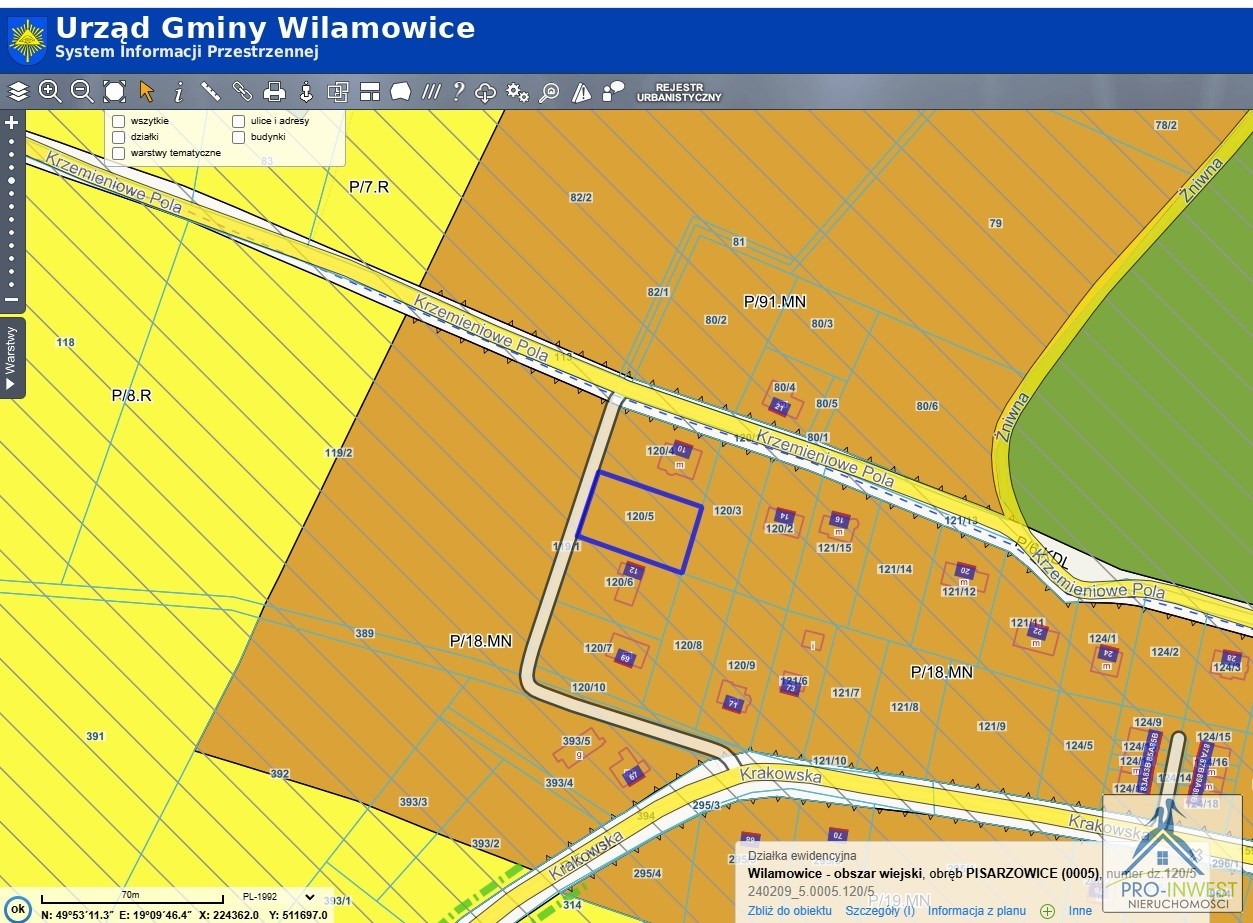Click the zoom slider minus icon

pos(12,299)
